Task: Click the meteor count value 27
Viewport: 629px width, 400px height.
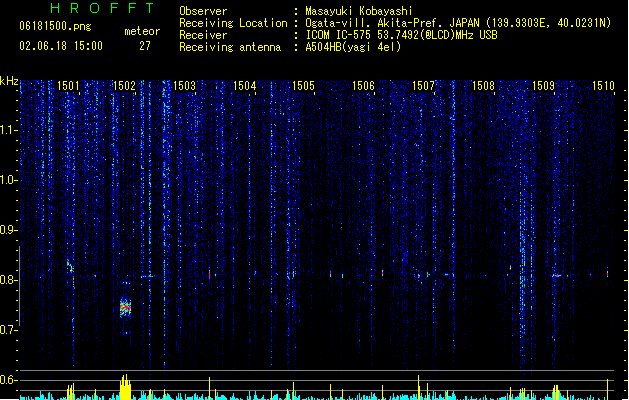Action: pyautogui.click(x=145, y=46)
